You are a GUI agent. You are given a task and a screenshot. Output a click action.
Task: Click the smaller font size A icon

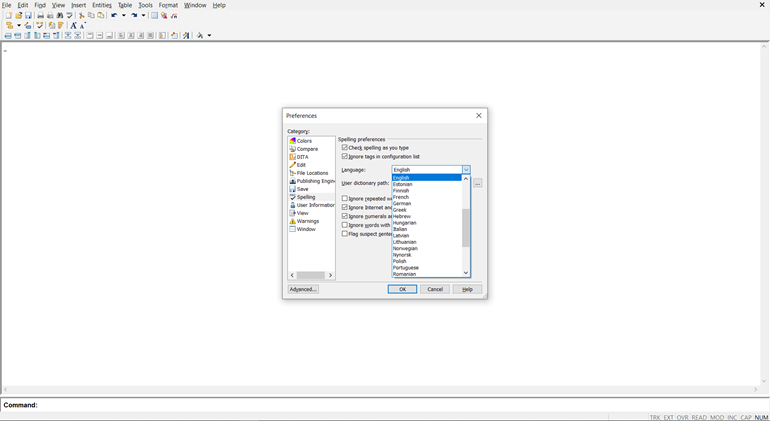click(82, 26)
